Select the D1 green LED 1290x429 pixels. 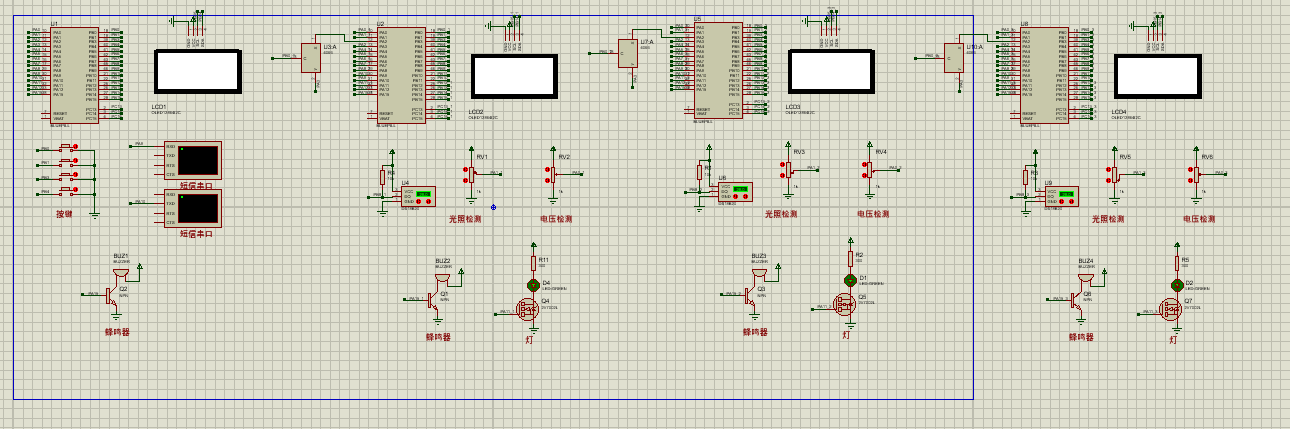point(851,279)
